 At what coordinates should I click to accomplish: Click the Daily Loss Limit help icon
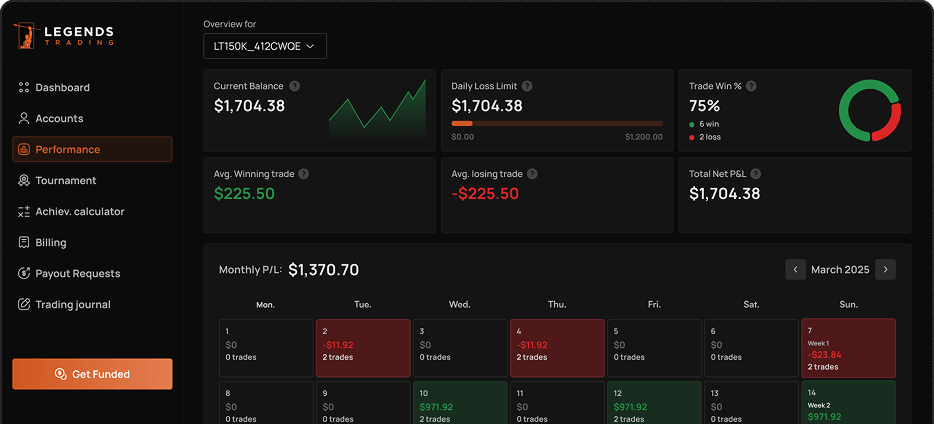click(527, 86)
